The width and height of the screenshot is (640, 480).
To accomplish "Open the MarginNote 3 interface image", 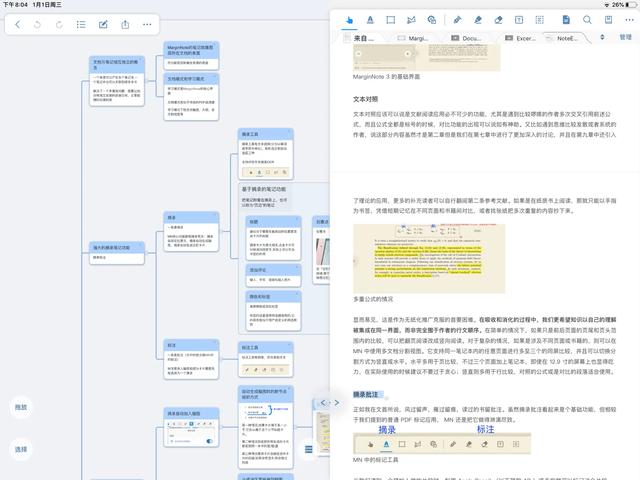I will [x=427, y=58].
